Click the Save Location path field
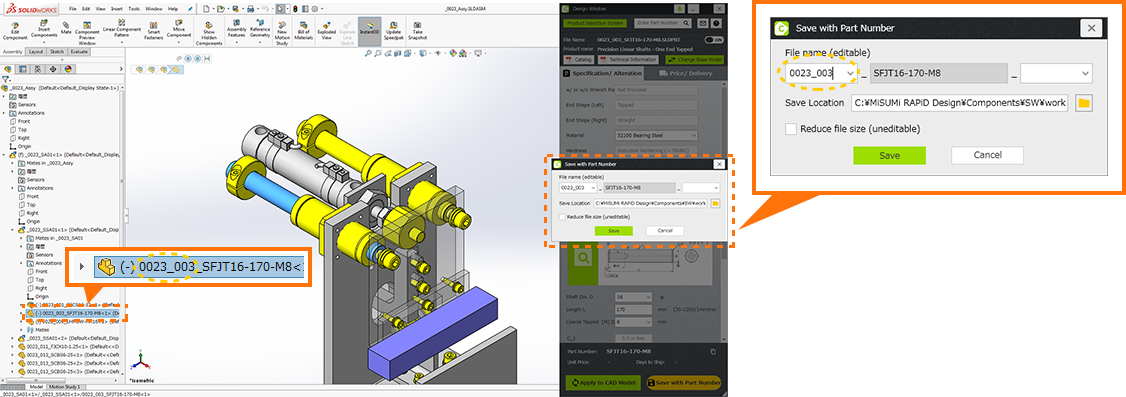The width and height of the screenshot is (1126, 397). point(960,103)
